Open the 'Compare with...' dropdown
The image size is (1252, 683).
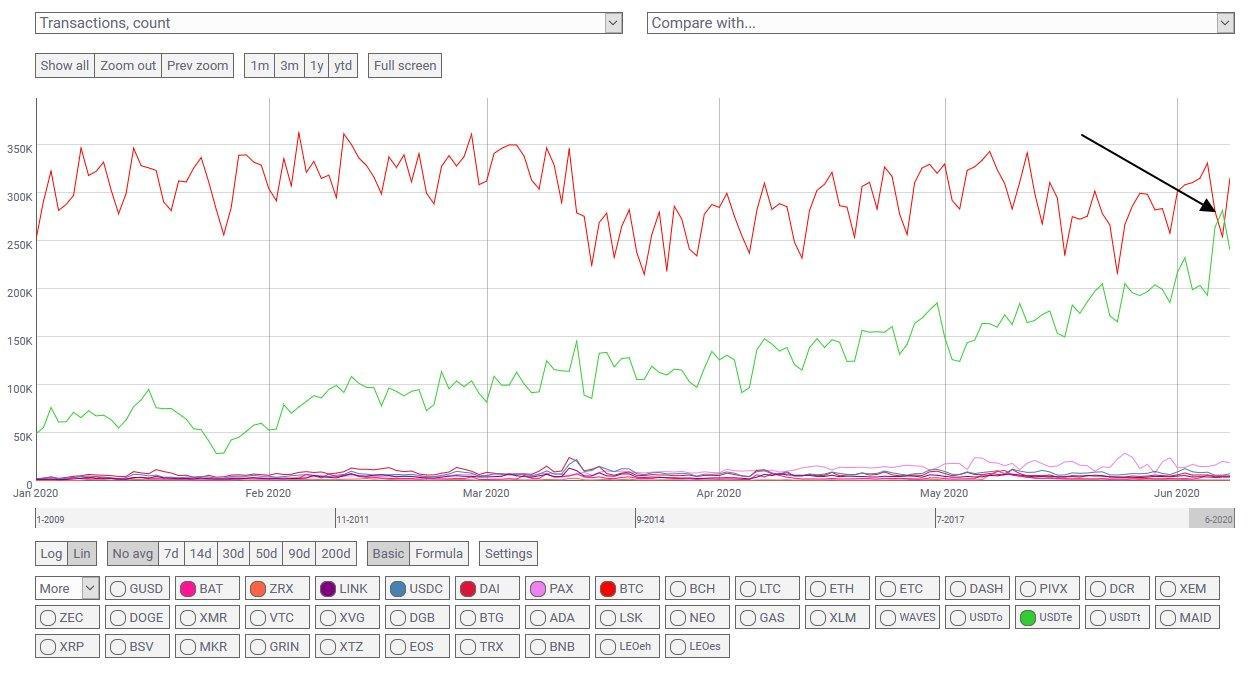(x=941, y=23)
